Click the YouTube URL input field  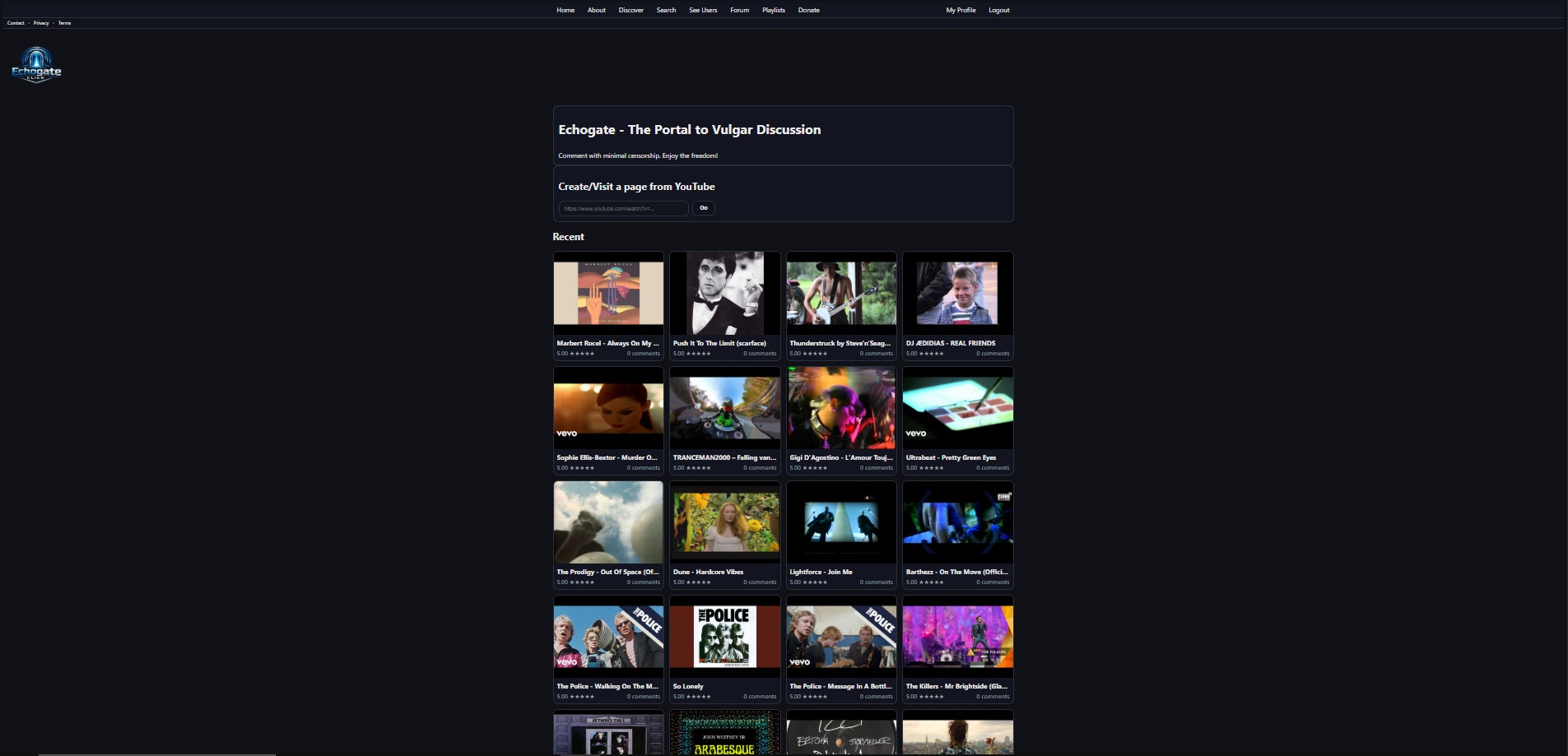tap(622, 208)
